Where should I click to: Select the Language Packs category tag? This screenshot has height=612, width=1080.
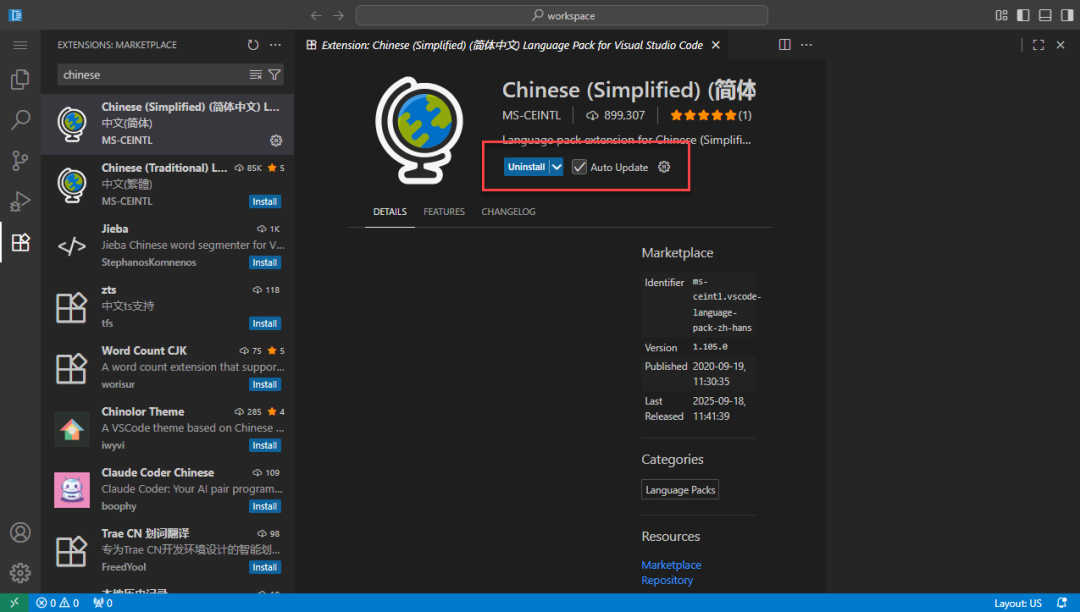(680, 490)
